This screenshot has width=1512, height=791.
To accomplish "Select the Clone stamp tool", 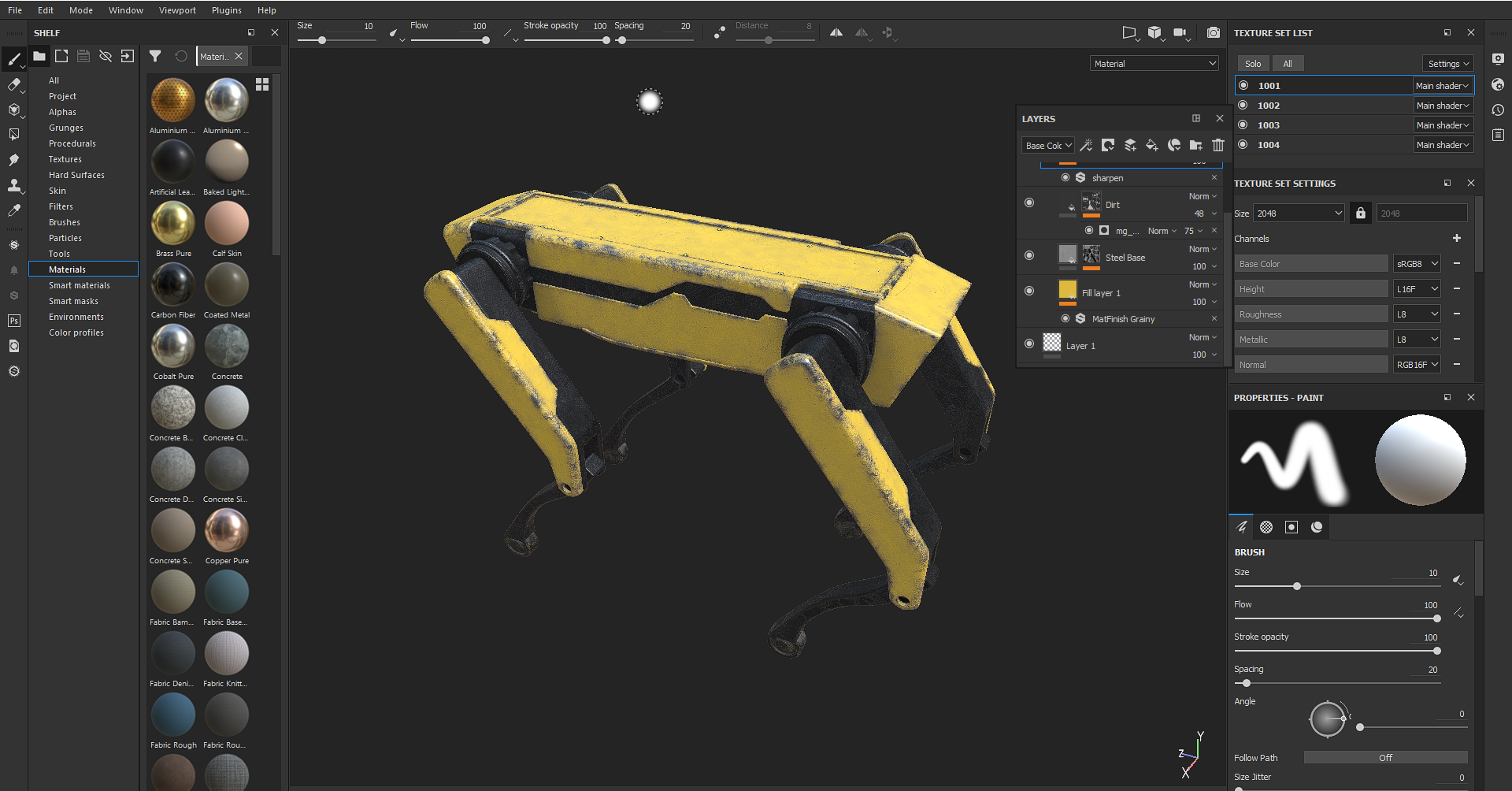I will click(14, 185).
